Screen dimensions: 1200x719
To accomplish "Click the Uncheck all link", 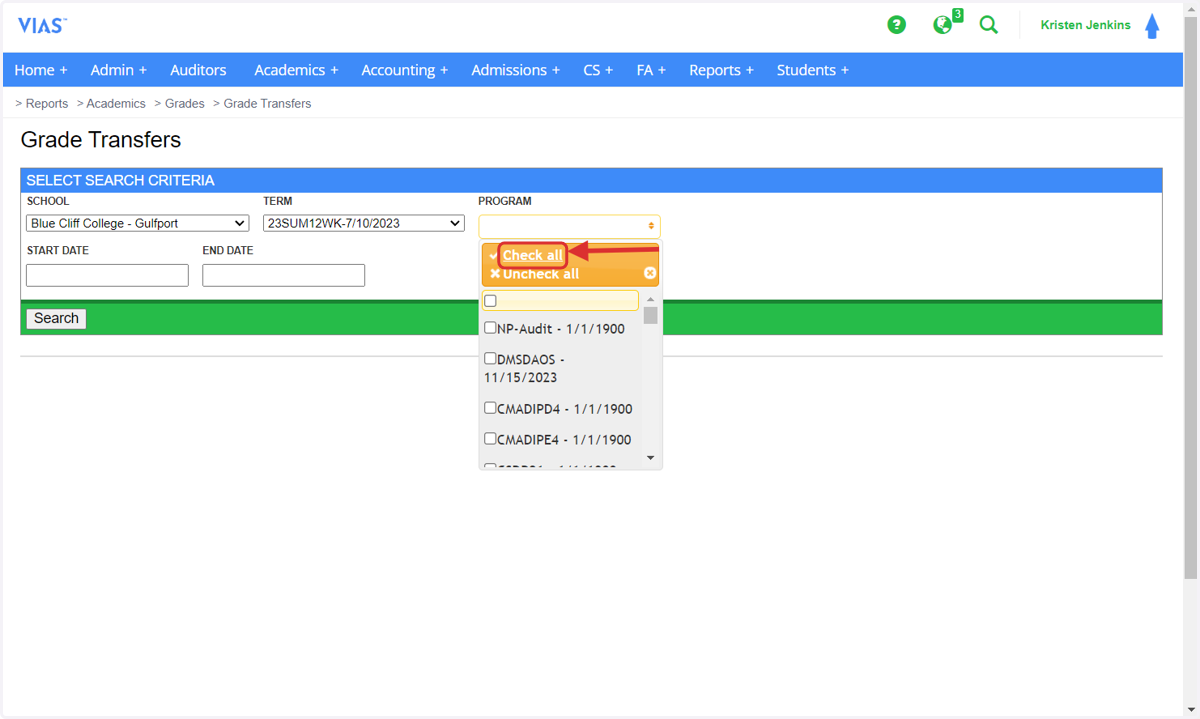I will pyautogui.click(x=540, y=274).
